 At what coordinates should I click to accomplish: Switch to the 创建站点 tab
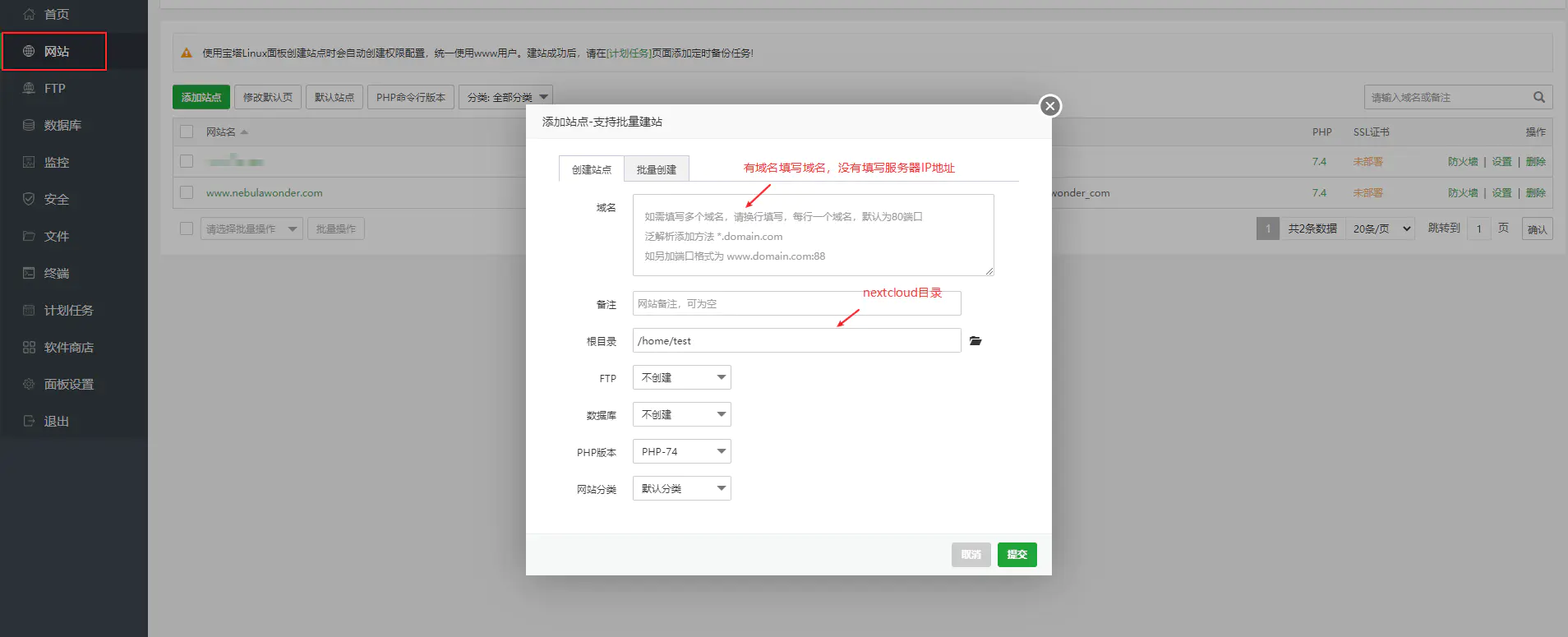(592, 168)
